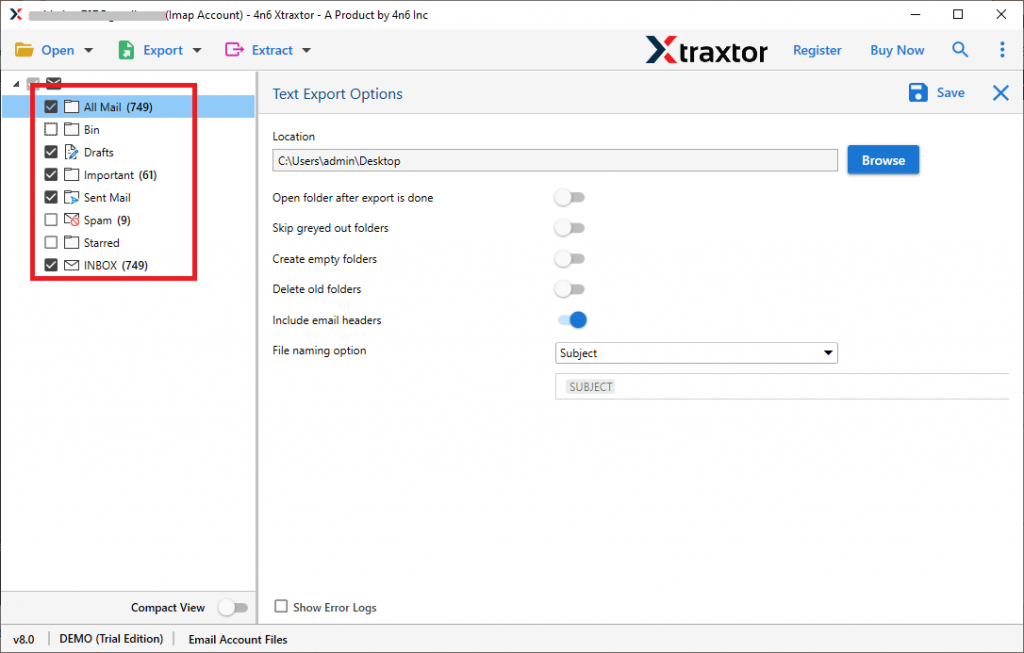Click the INBOX envelope icon
The width and height of the screenshot is (1024, 653).
pyautogui.click(x=70, y=264)
